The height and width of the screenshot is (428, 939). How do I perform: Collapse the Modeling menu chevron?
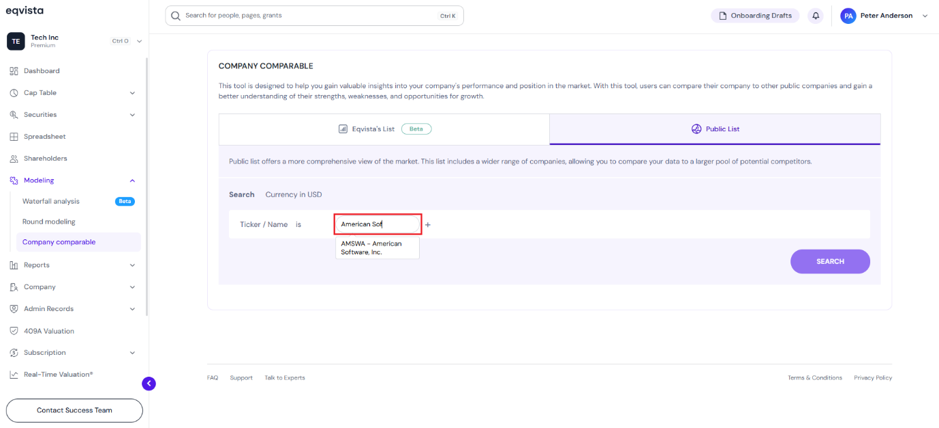(x=132, y=180)
